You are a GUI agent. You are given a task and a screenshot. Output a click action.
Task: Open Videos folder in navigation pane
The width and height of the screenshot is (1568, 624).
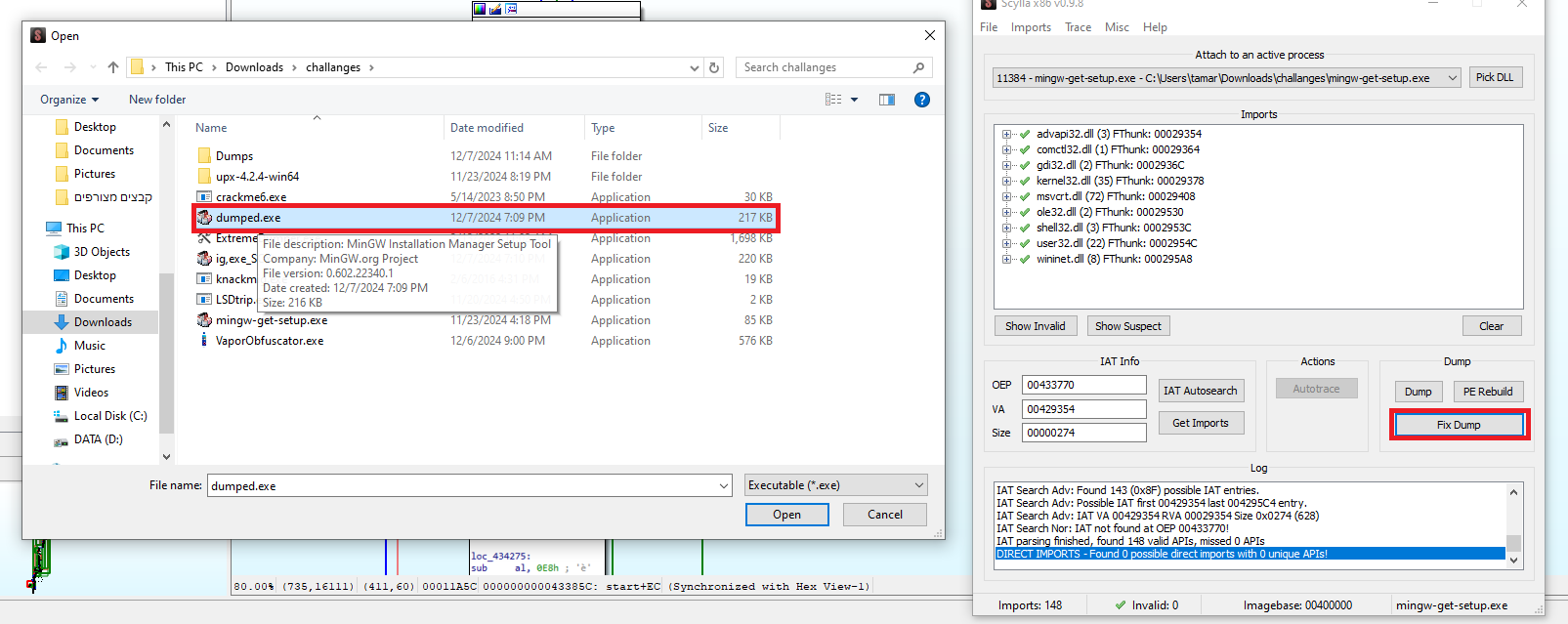91,393
